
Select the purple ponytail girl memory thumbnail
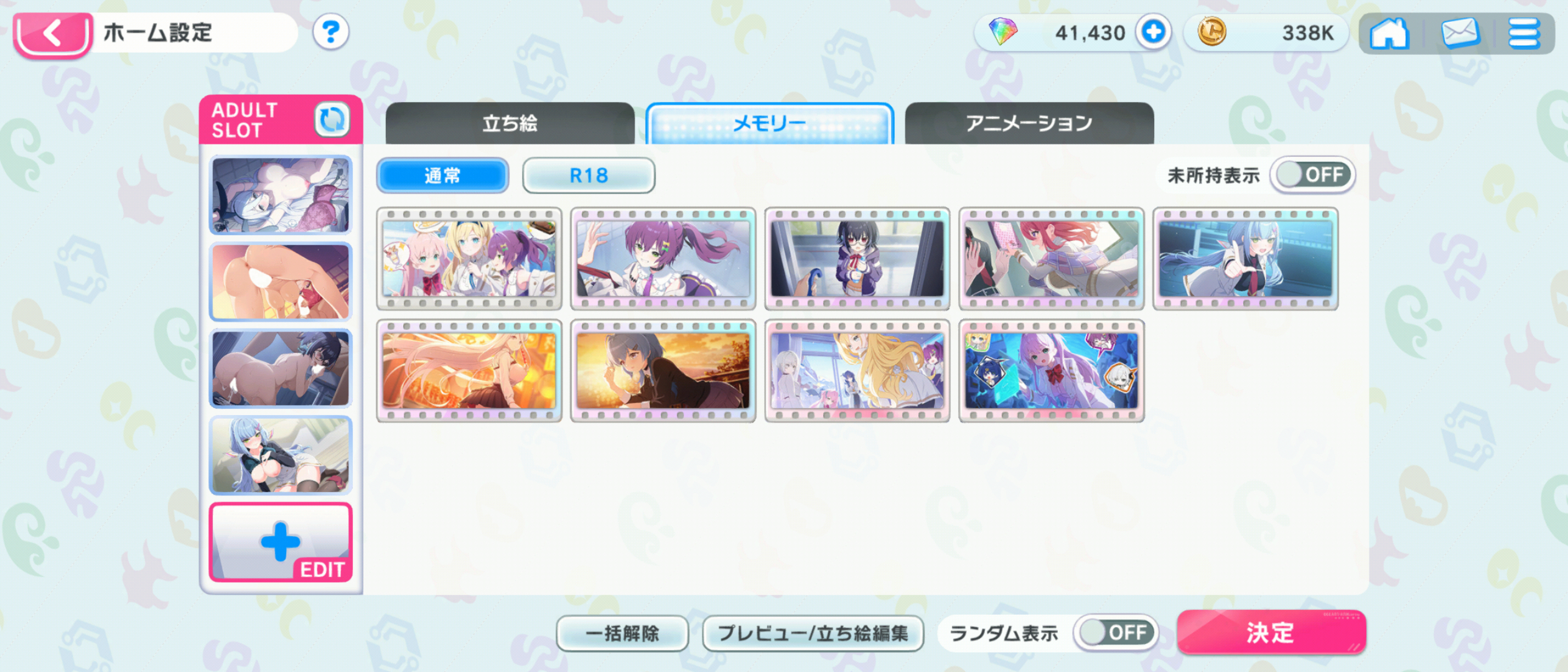pyautogui.click(x=663, y=259)
